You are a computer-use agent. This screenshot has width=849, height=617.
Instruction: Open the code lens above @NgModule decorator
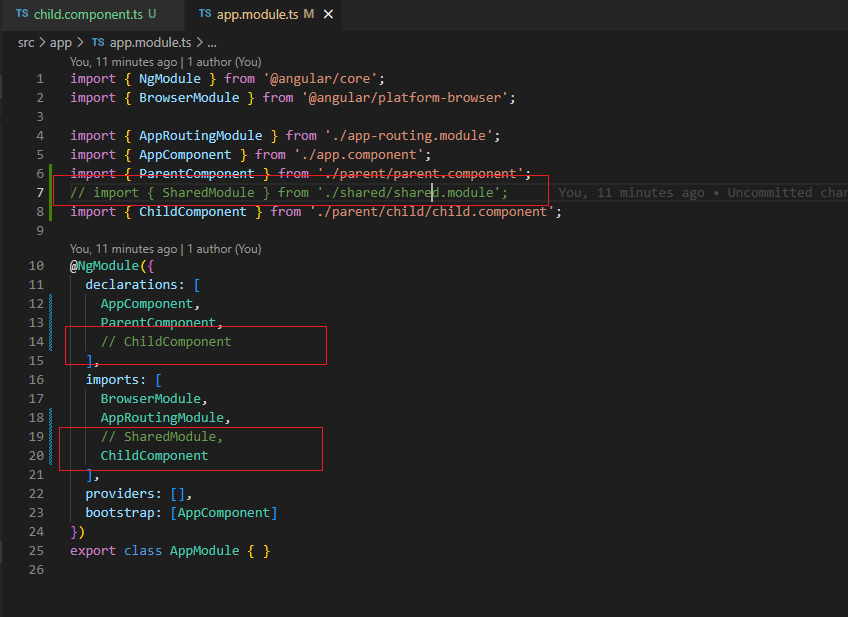point(165,249)
